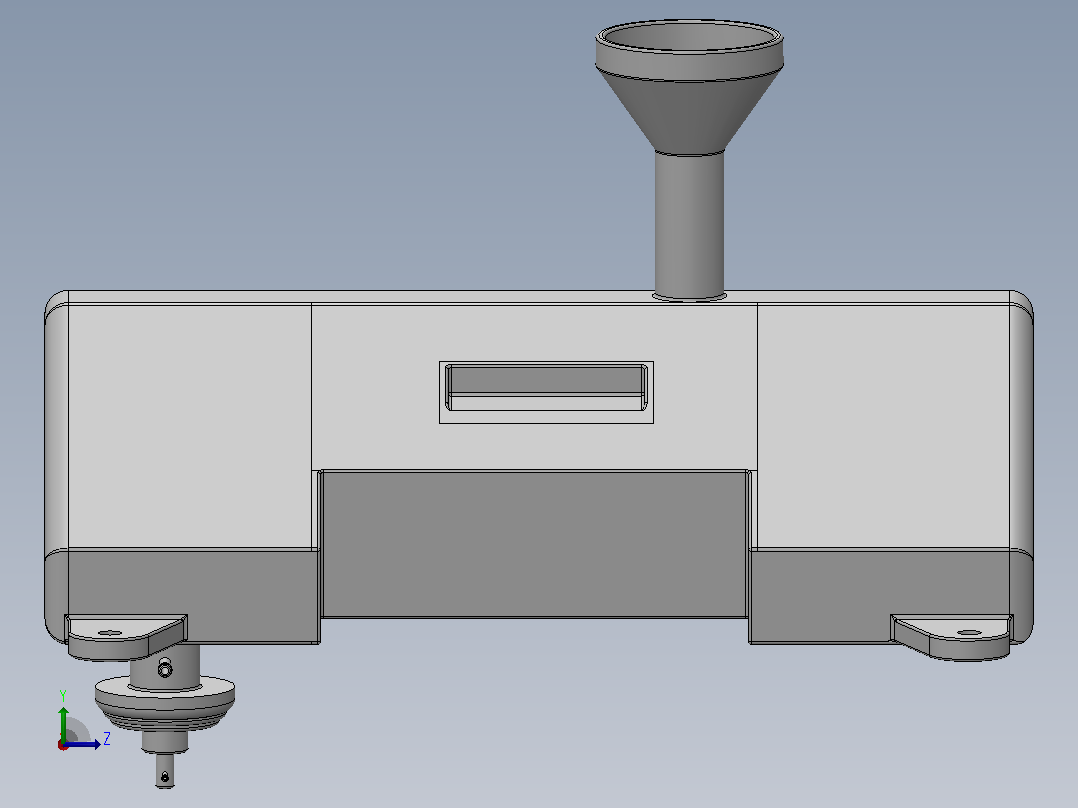
Task: Click the blue Z axis arrow
Action: (83, 744)
